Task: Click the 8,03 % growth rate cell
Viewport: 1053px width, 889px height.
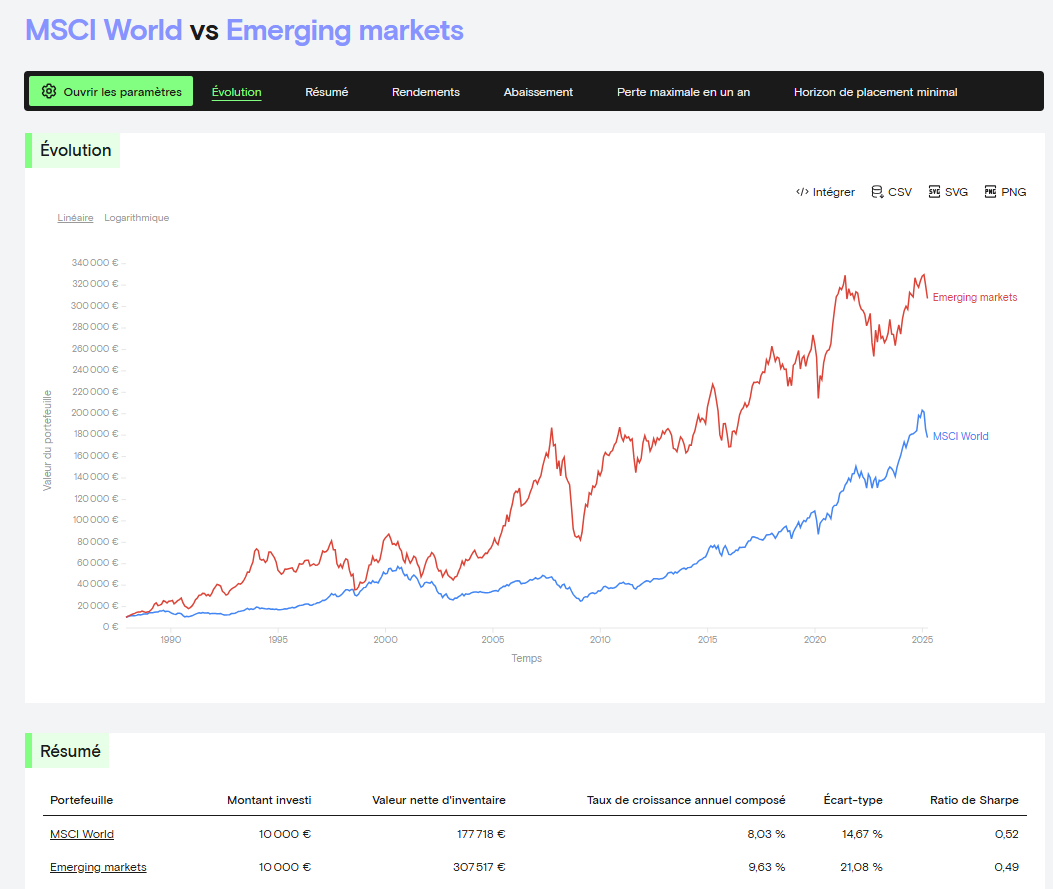Action: [766, 834]
